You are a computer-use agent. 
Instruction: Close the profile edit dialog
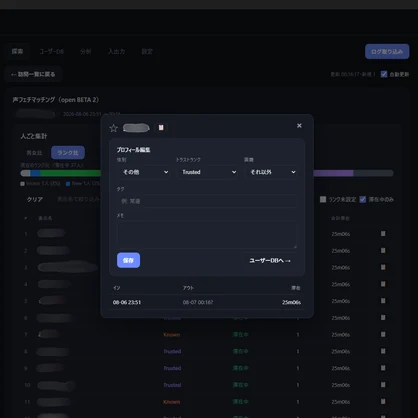coord(299,126)
